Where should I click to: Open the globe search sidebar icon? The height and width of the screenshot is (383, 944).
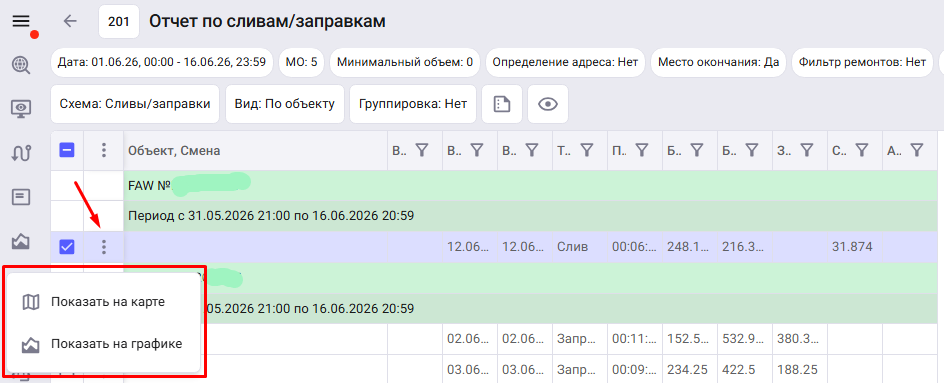[21, 64]
